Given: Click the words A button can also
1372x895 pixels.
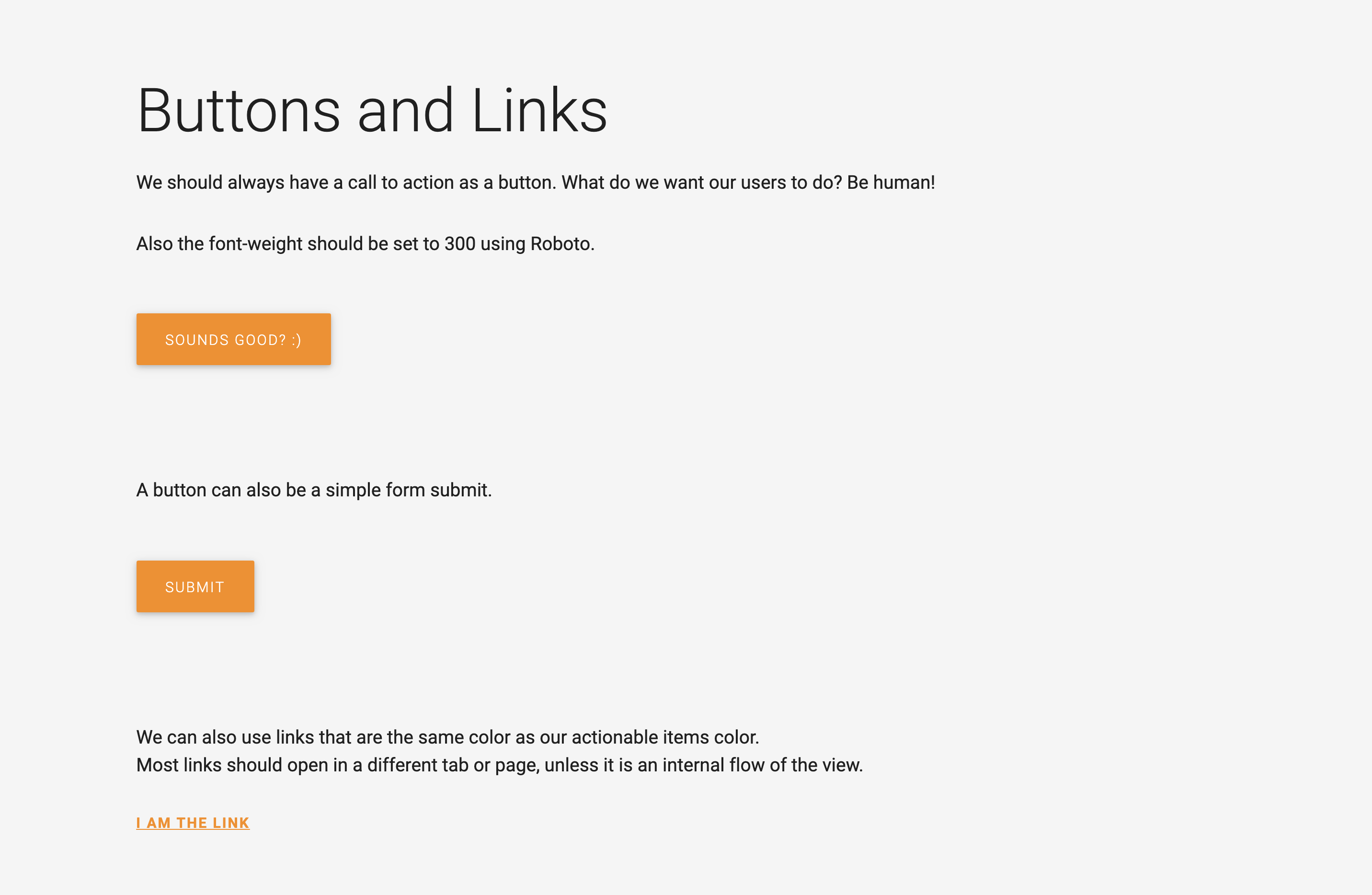Looking at the screenshot, I should point(209,490).
